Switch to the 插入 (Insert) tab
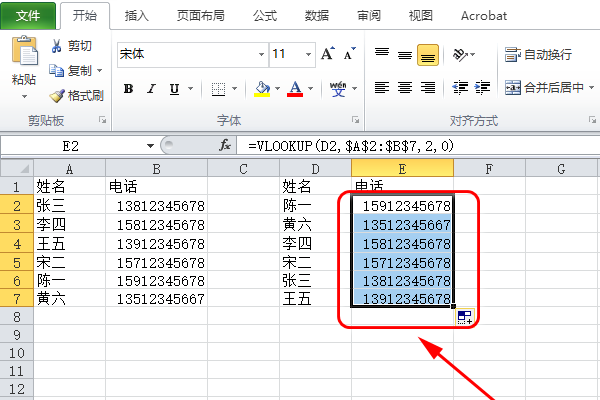 [x=138, y=16]
